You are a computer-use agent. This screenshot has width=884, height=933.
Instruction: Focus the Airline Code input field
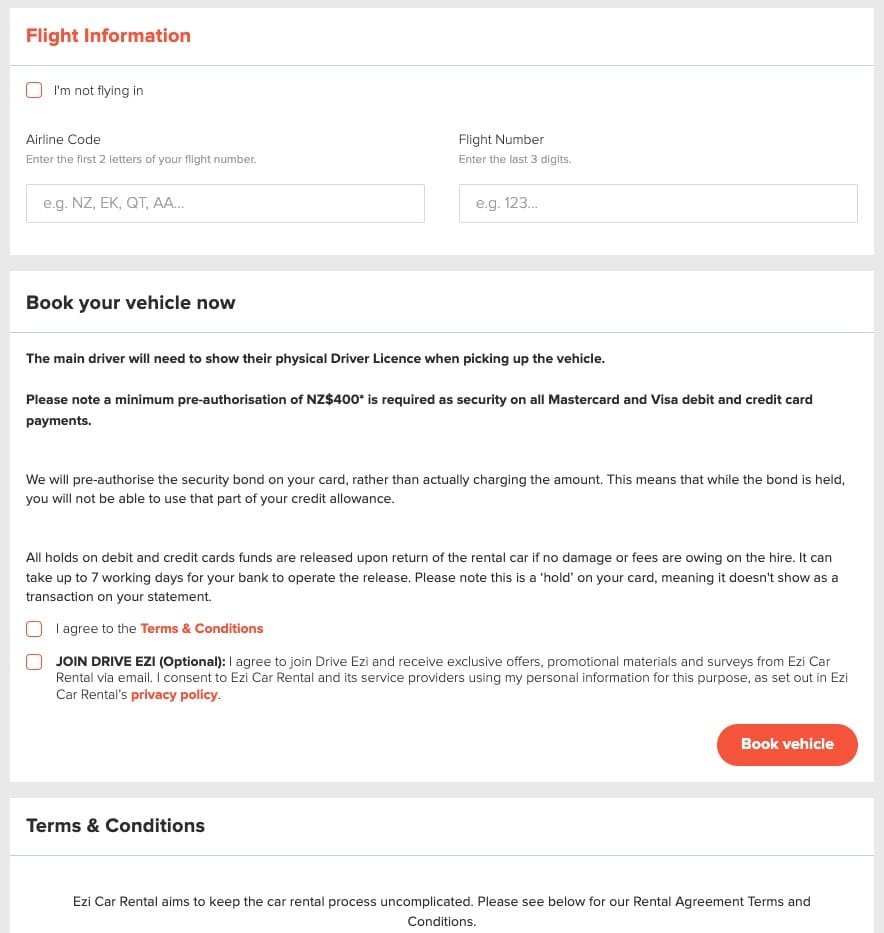click(x=225, y=203)
